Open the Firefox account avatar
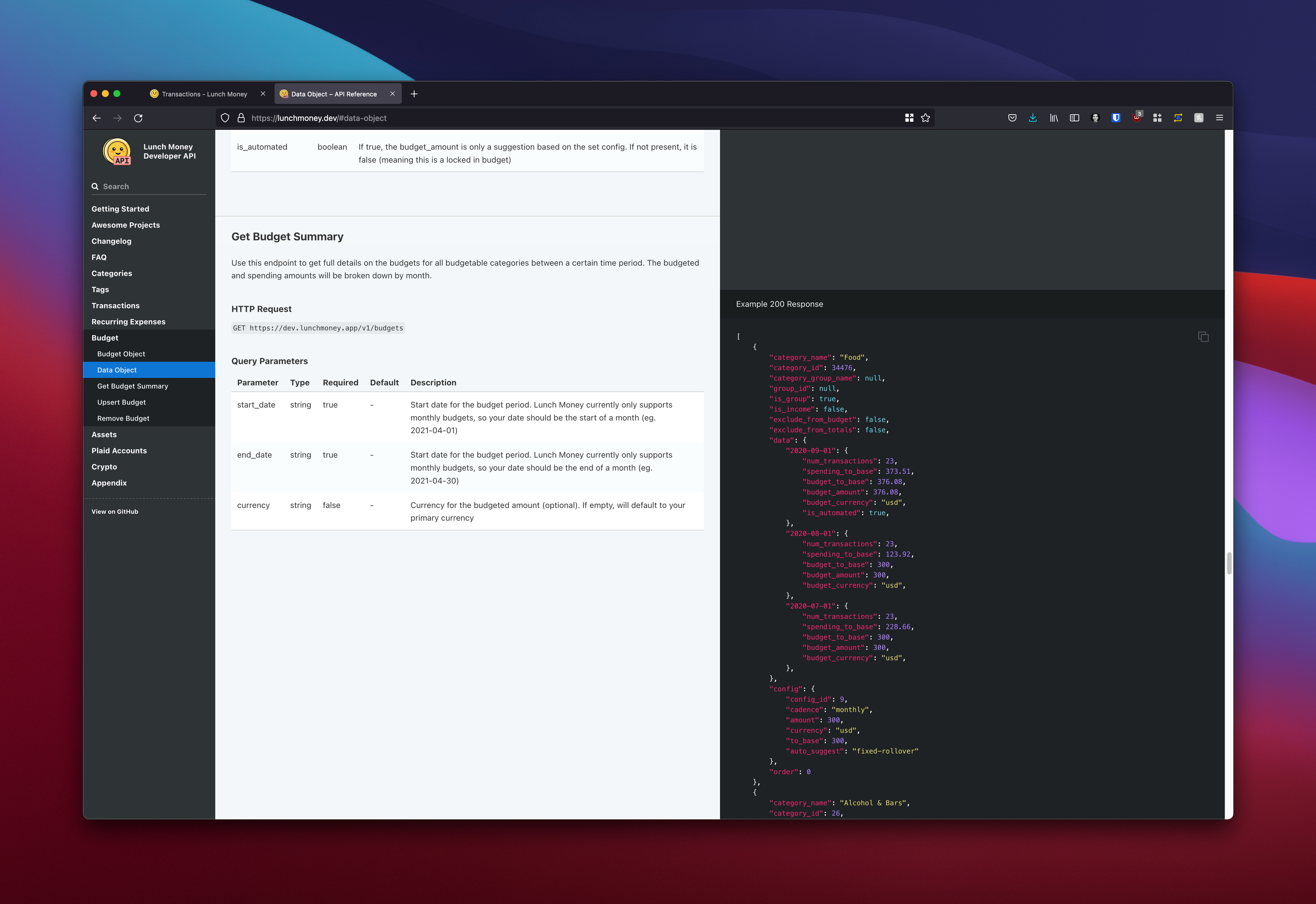The width and height of the screenshot is (1316, 904). [x=1095, y=118]
